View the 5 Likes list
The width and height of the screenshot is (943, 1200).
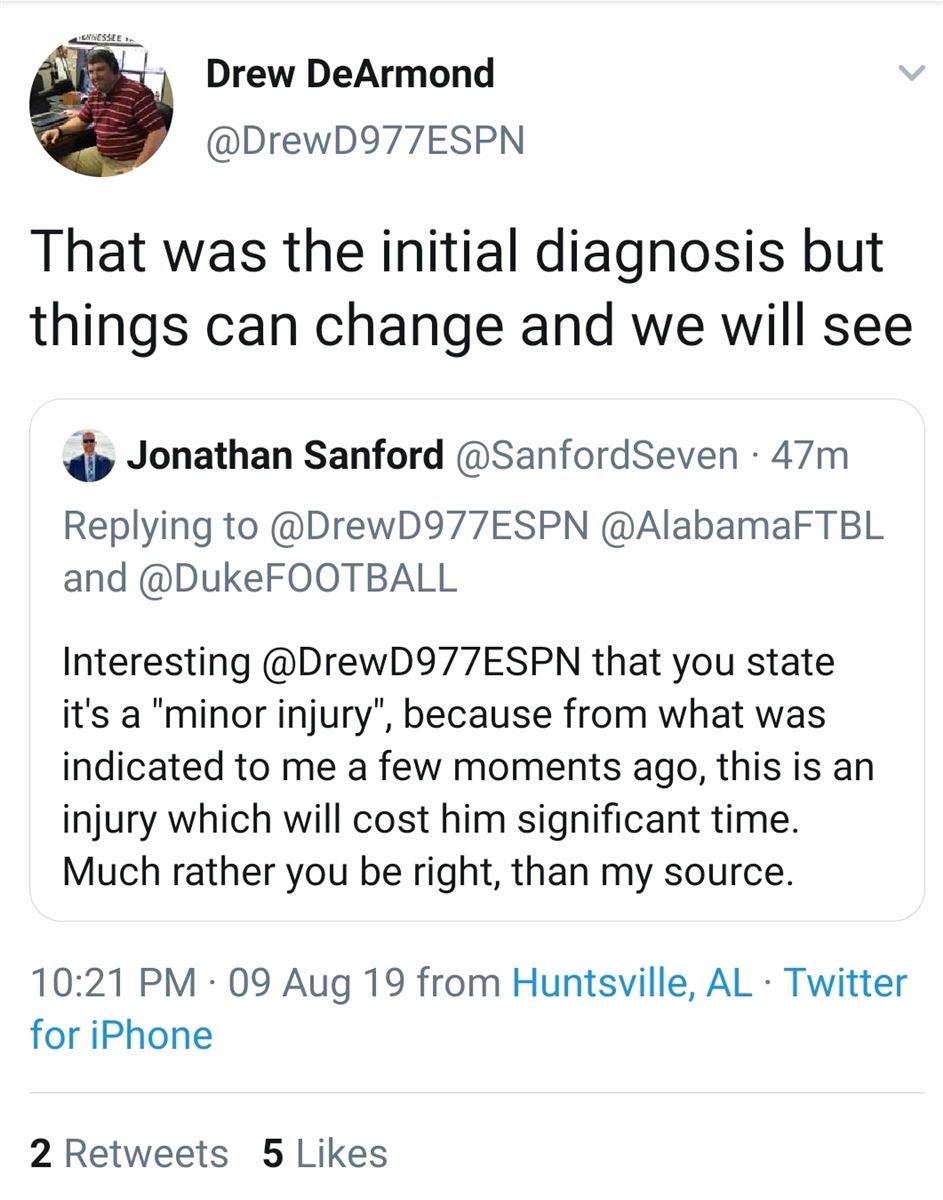point(325,1153)
